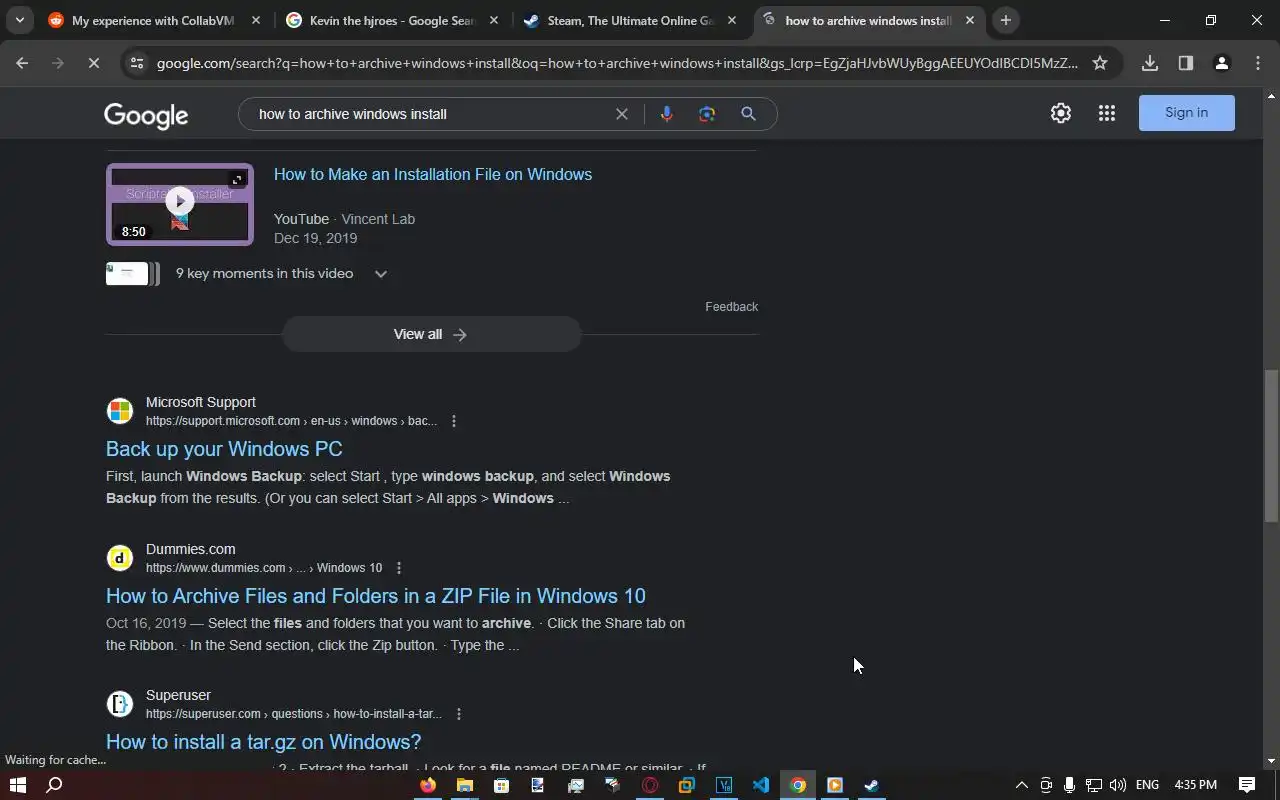Go to the Google homepage logo

pyautogui.click(x=146, y=115)
